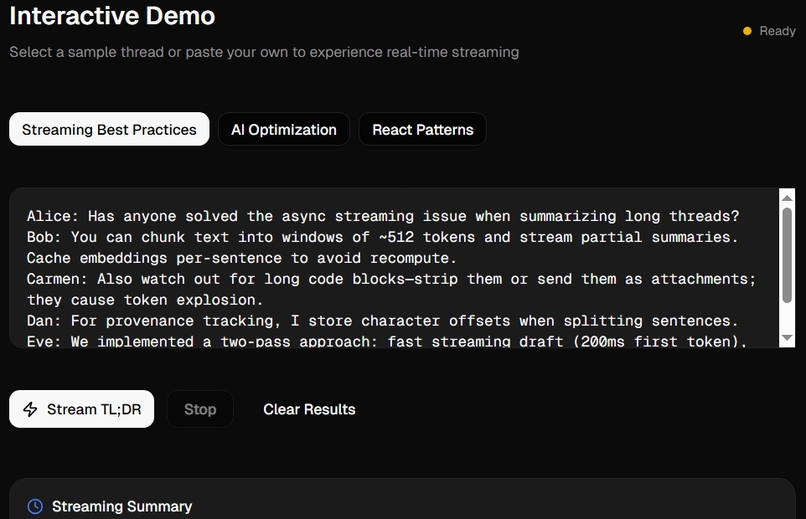
Task: Click the Stream TL;DR button
Action: [82, 409]
